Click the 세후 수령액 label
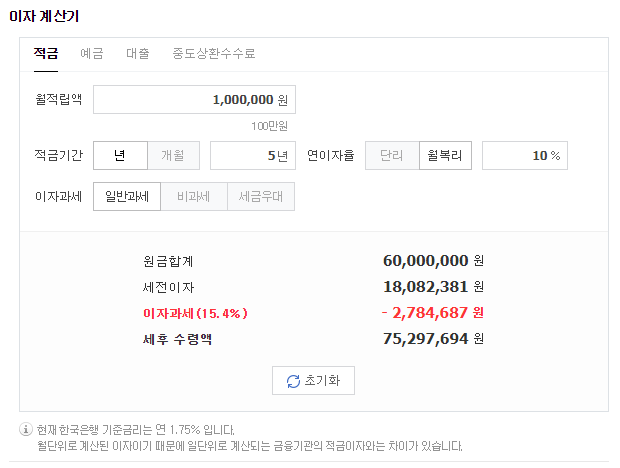The image size is (620, 468). point(178,339)
